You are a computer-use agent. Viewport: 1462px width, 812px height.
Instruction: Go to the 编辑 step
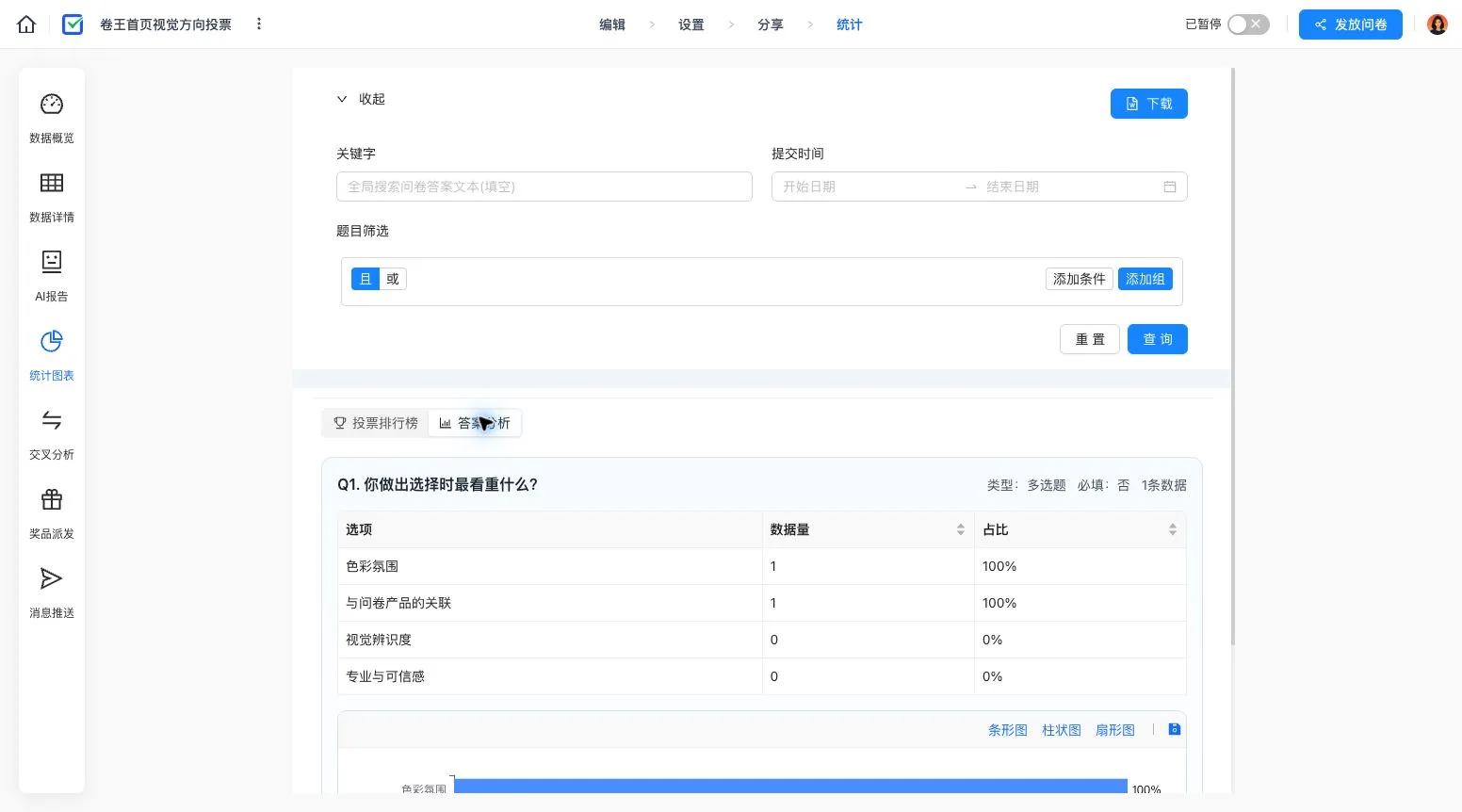(x=612, y=24)
